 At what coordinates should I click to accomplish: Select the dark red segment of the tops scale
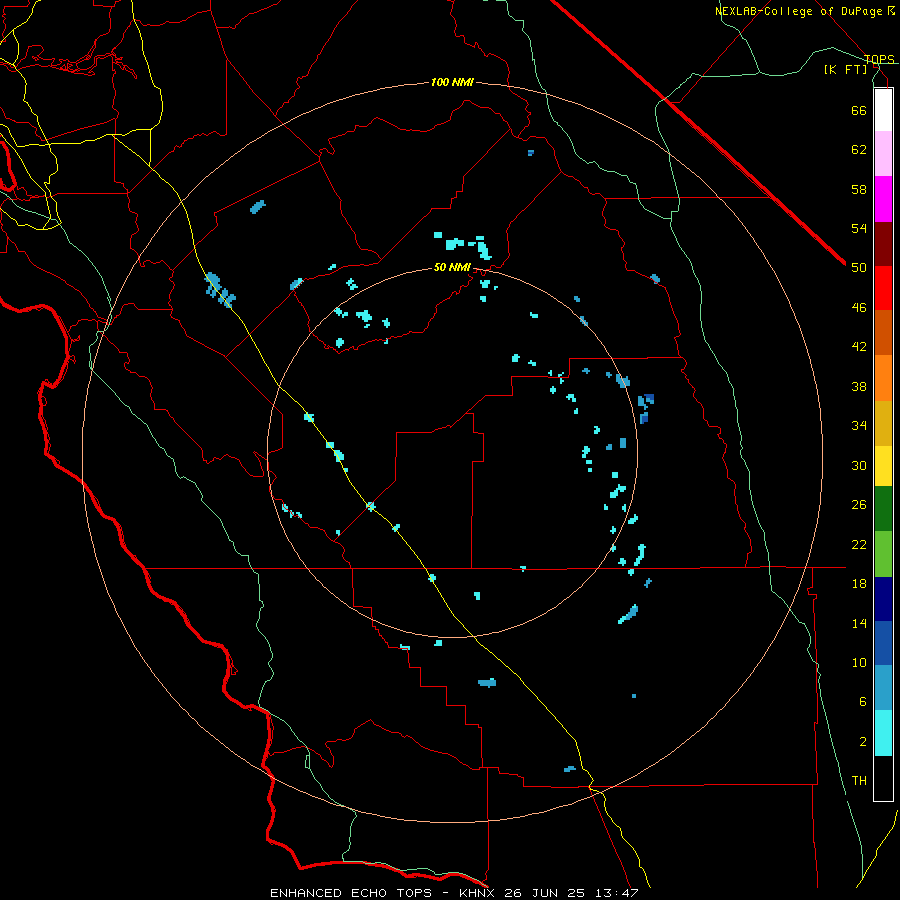point(883,243)
